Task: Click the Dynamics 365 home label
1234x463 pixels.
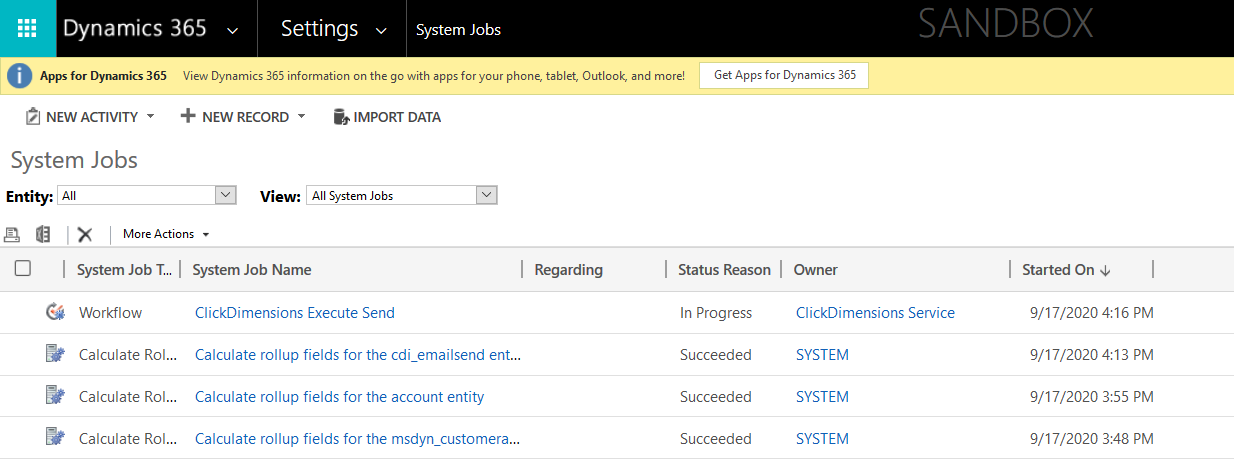Action: point(135,28)
